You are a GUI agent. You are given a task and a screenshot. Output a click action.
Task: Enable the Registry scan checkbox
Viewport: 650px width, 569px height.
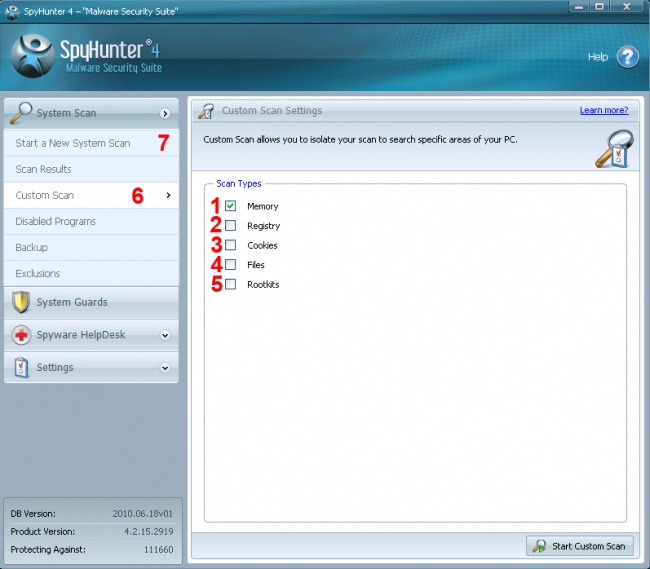tap(231, 226)
